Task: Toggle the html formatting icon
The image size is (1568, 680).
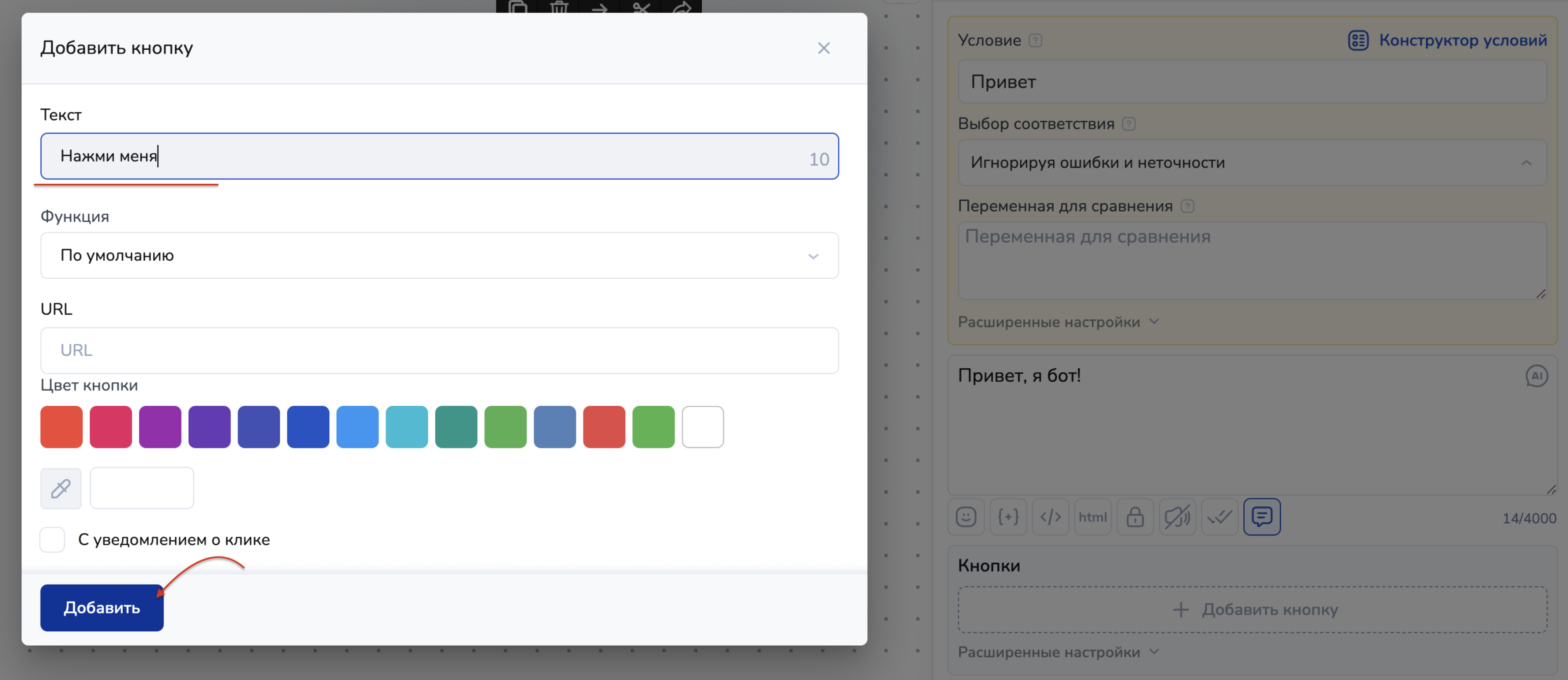Action: coord(1092,517)
